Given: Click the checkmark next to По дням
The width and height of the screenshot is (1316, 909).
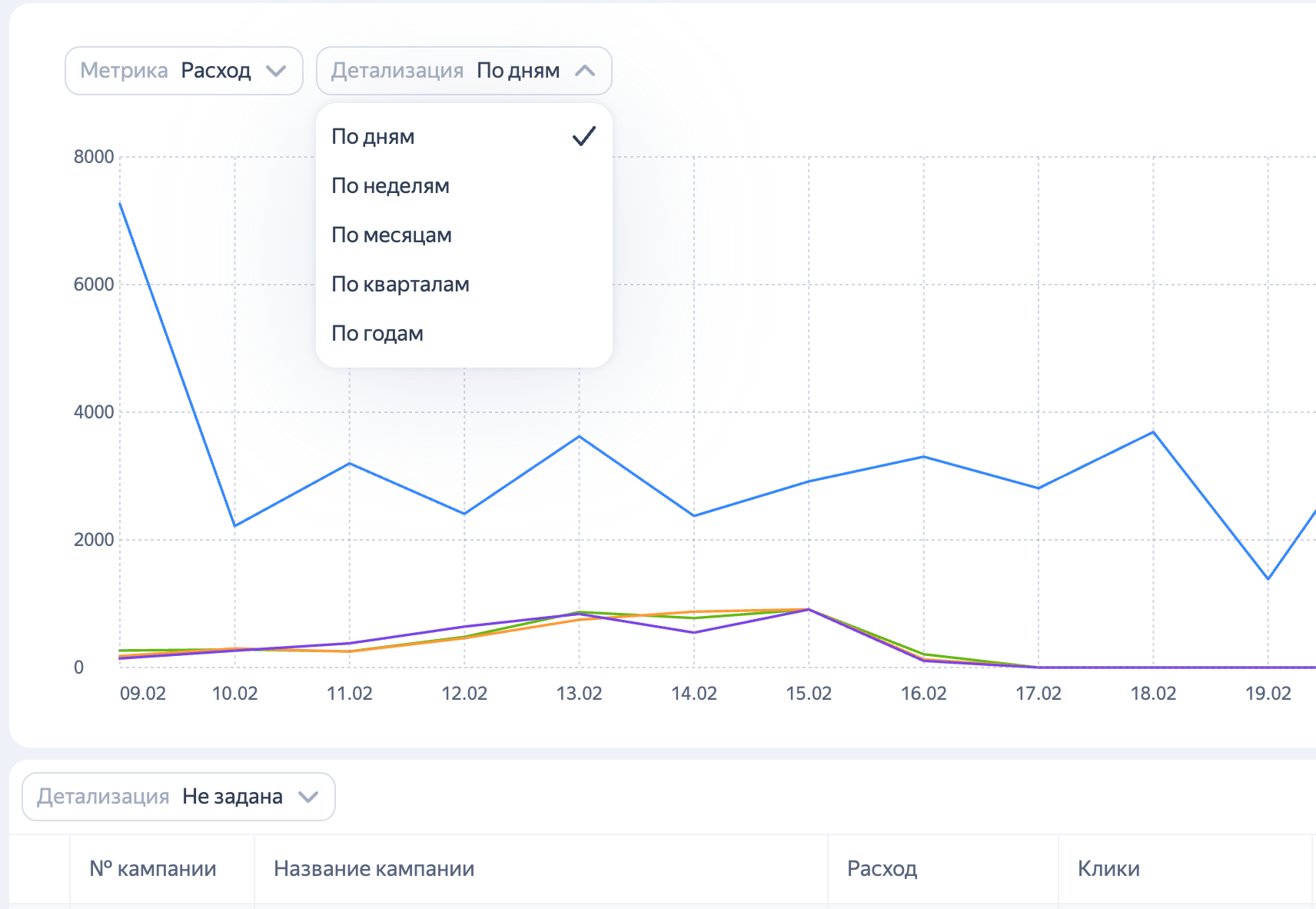Looking at the screenshot, I should pos(584,137).
